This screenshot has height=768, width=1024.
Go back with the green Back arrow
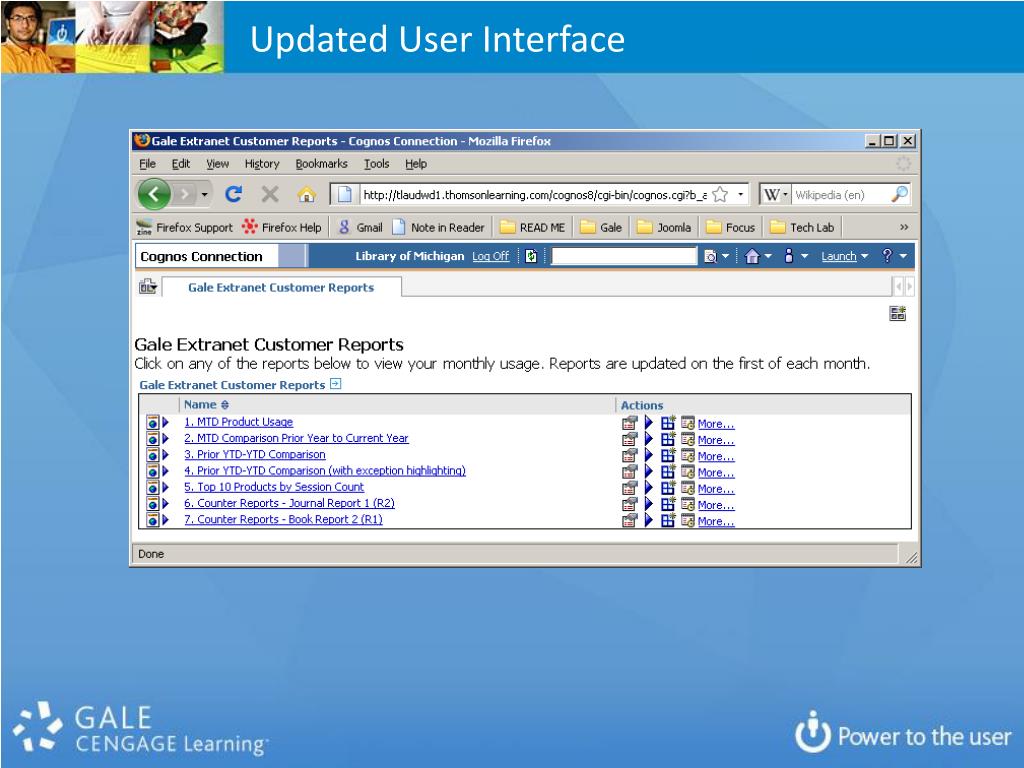pos(154,194)
